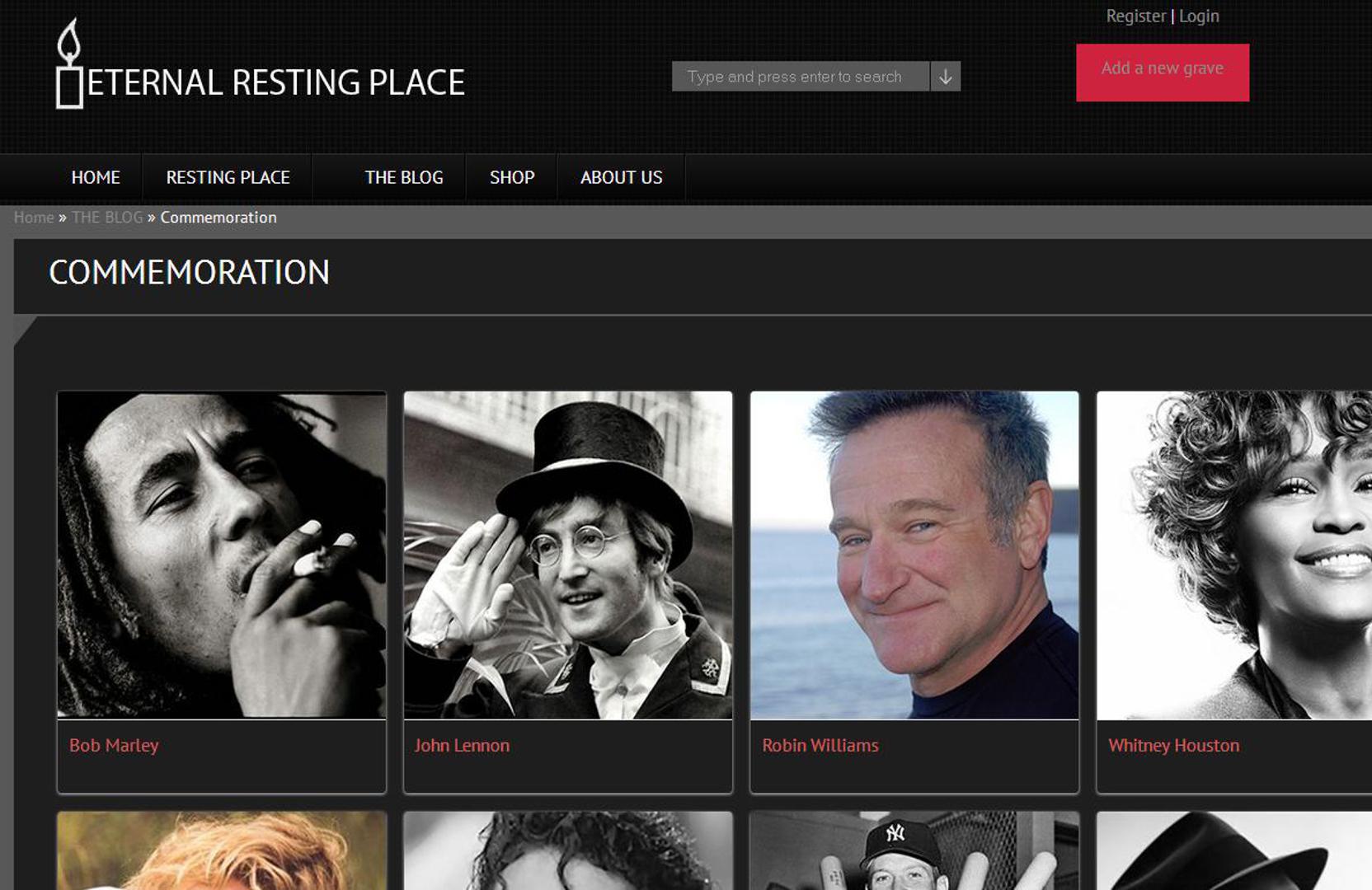Open the thumbnail showing black fedora hat
This screenshot has height=890, width=1372.
click(1233, 850)
